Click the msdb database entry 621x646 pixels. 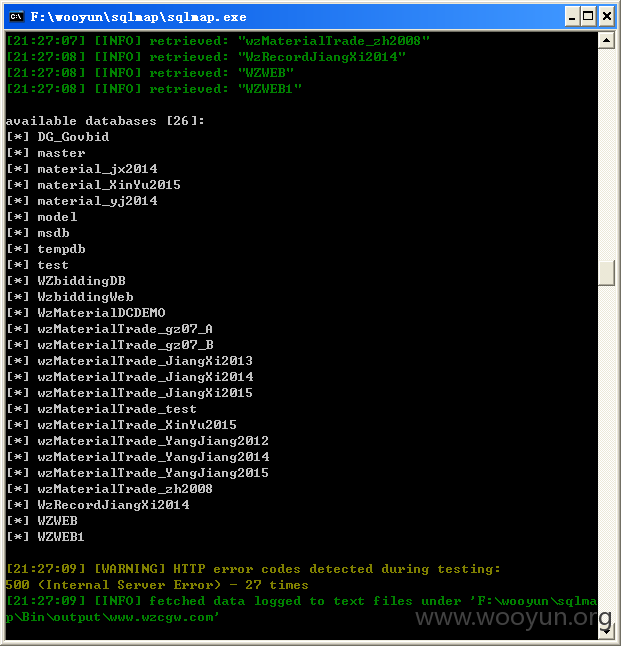pyautogui.click(x=38, y=233)
